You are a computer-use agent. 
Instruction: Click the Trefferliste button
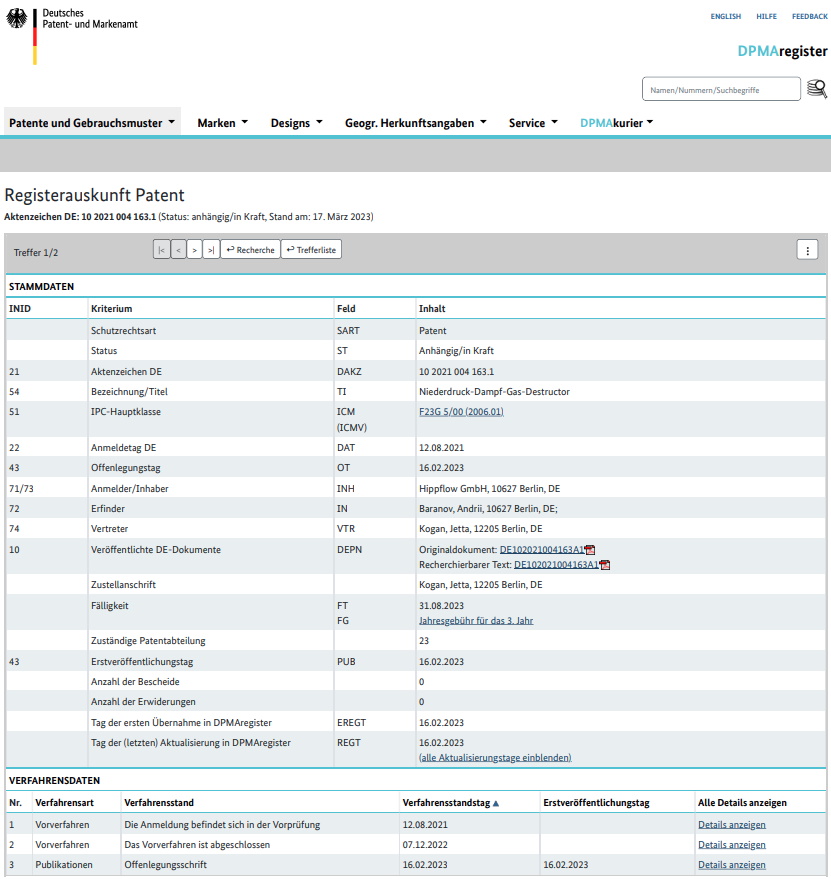[311, 250]
